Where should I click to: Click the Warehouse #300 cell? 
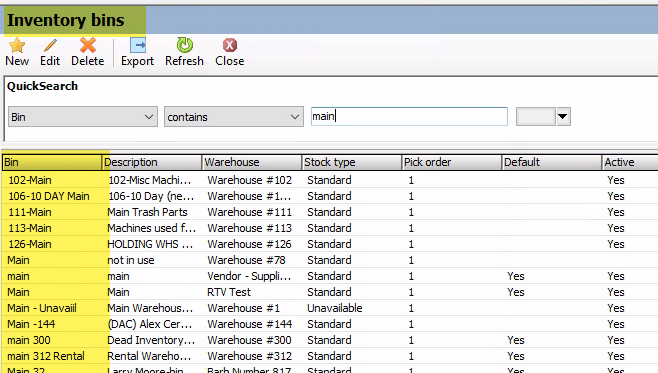pos(249,340)
